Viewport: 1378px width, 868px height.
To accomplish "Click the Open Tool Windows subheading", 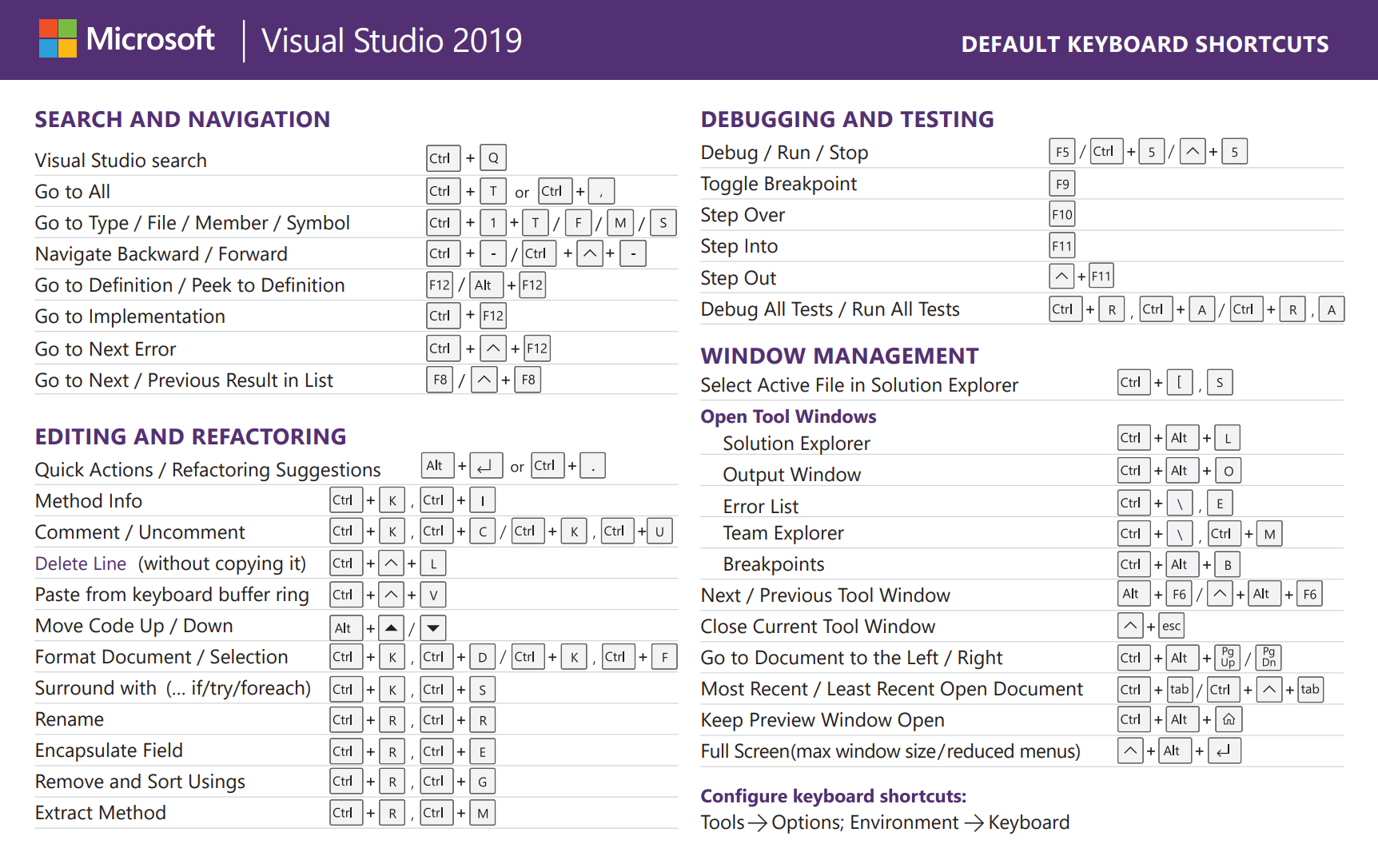I will (788, 416).
